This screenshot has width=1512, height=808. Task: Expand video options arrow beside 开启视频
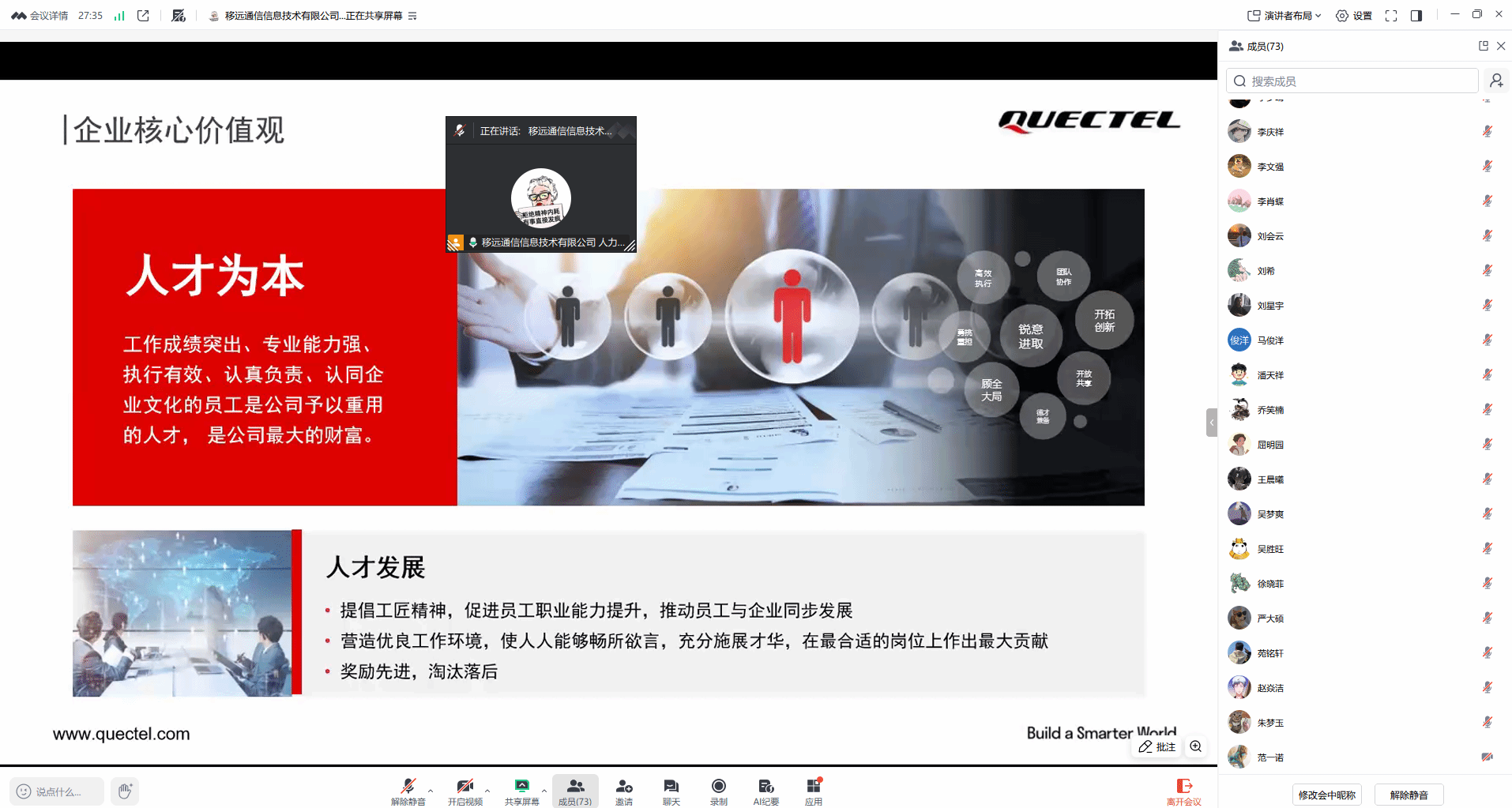coord(487,790)
